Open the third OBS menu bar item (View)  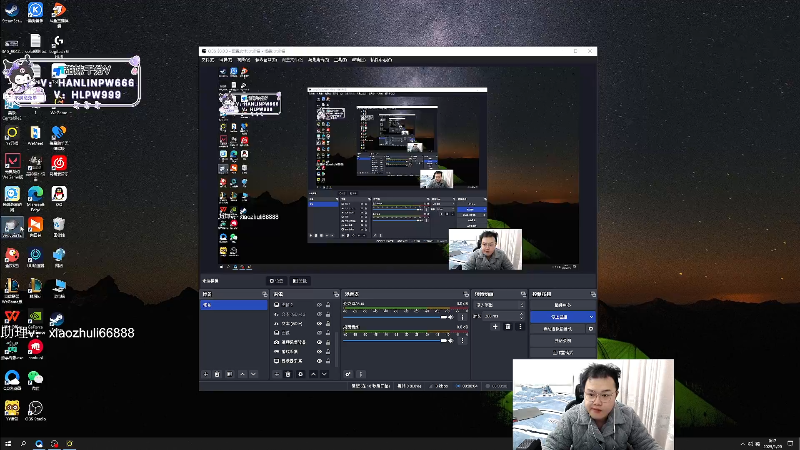[x=243, y=60]
